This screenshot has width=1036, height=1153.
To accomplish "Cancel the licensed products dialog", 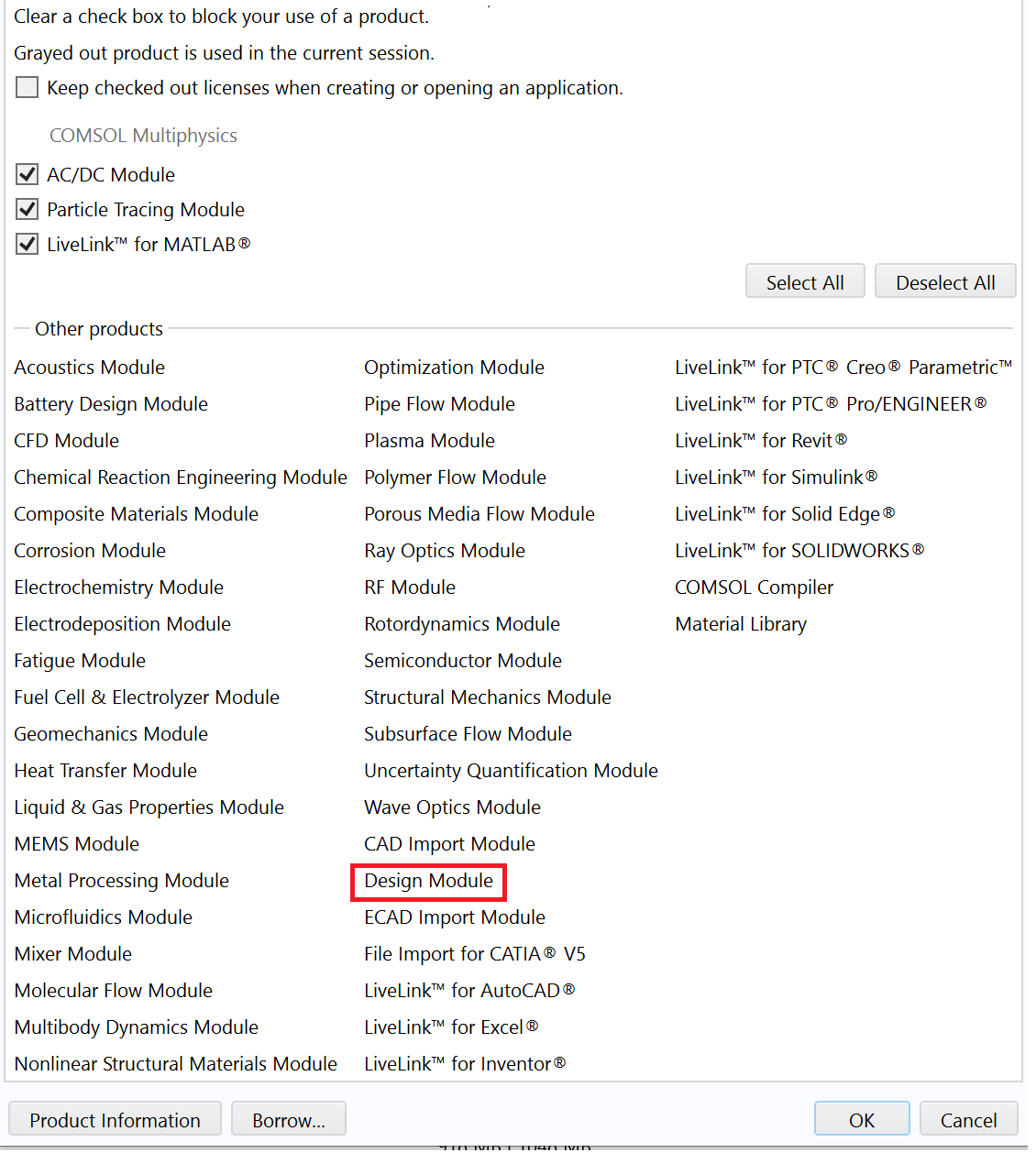I will click(968, 1120).
